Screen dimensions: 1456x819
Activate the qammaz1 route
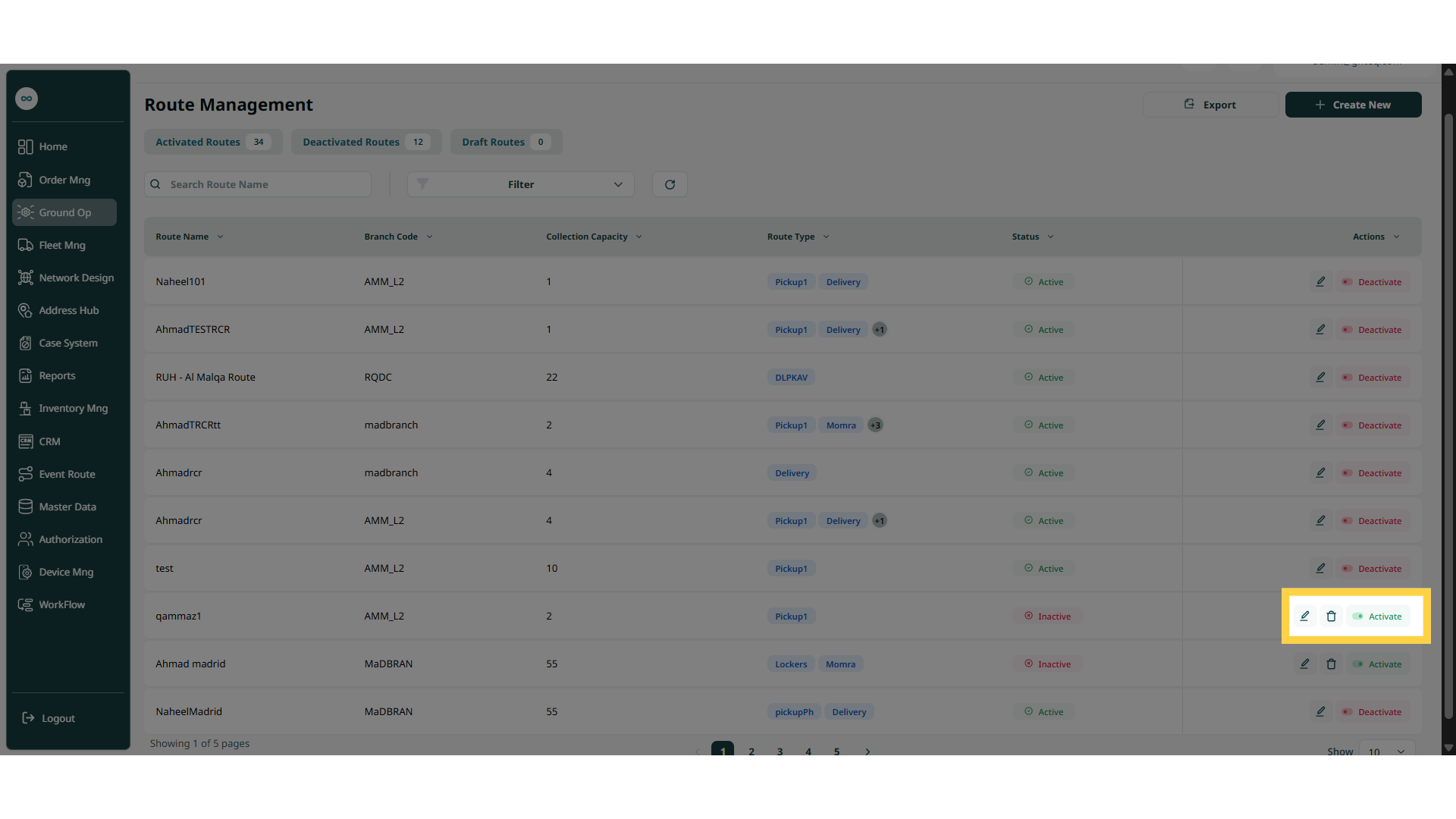(1378, 616)
